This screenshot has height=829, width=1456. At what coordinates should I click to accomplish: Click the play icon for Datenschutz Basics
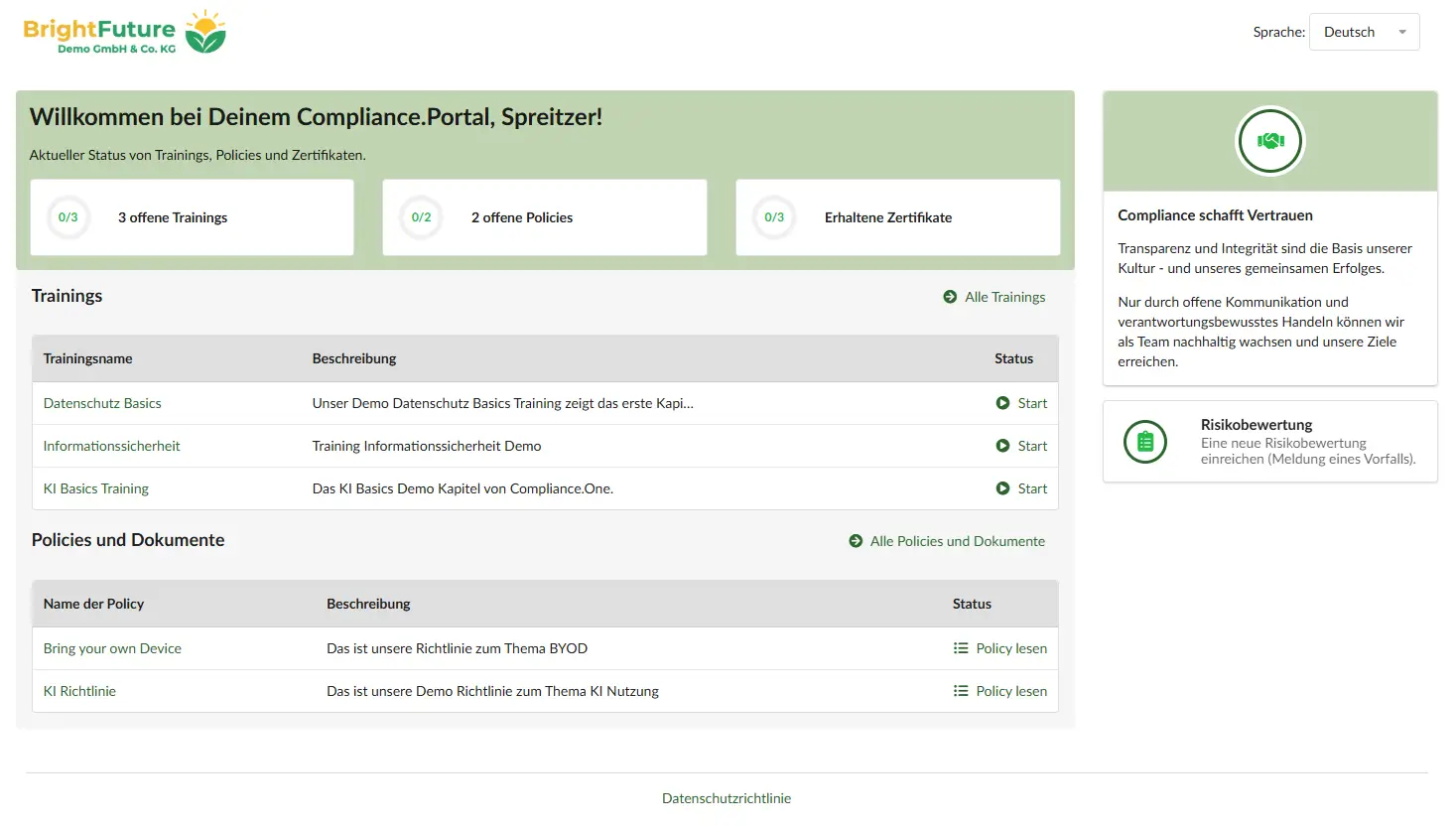(1002, 403)
